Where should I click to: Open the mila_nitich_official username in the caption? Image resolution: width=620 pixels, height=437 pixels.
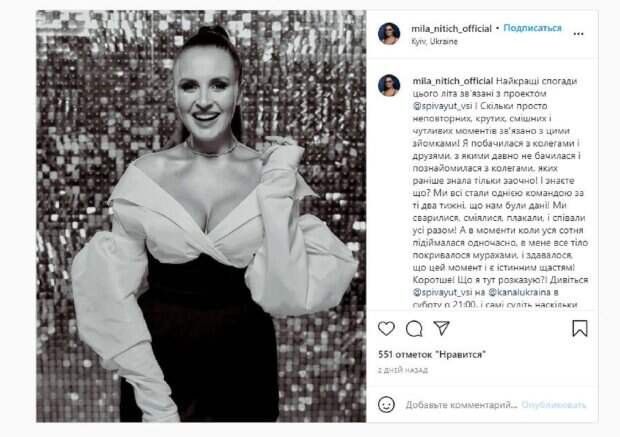[x=453, y=81]
